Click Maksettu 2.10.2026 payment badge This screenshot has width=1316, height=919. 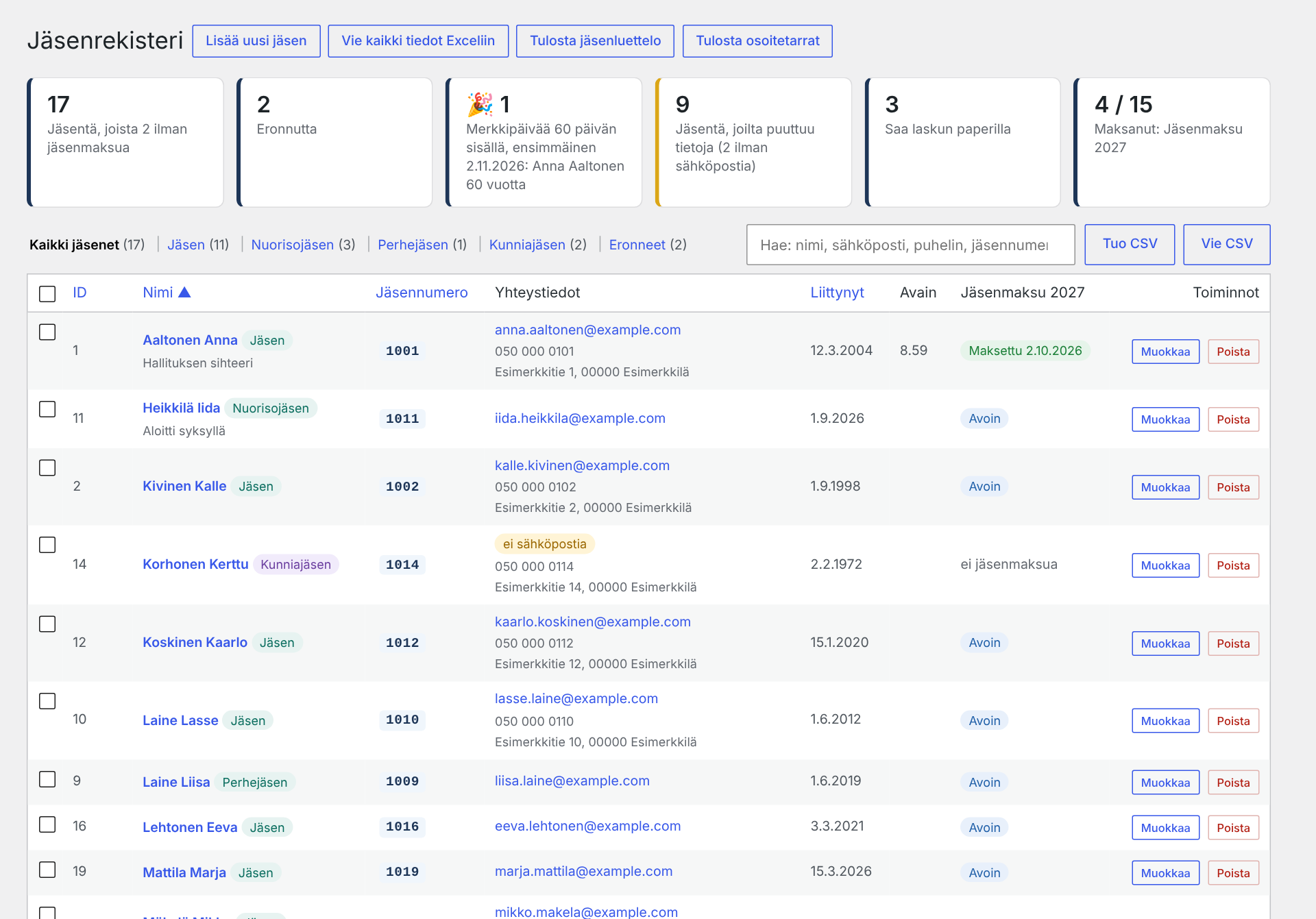pyautogui.click(x=1025, y=351)
